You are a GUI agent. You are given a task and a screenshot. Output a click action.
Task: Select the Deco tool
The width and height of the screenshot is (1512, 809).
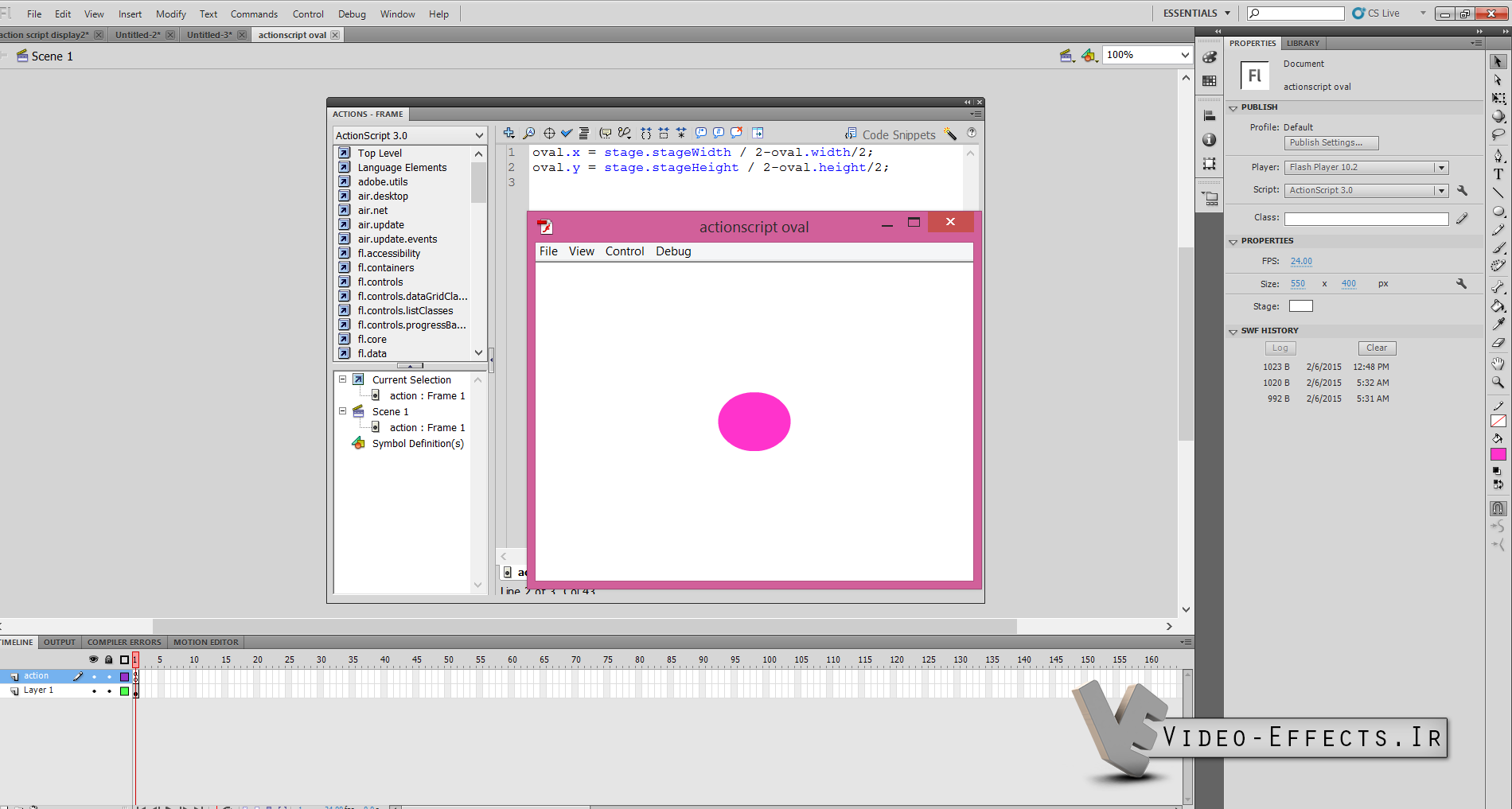click(x=1498, y=266)
